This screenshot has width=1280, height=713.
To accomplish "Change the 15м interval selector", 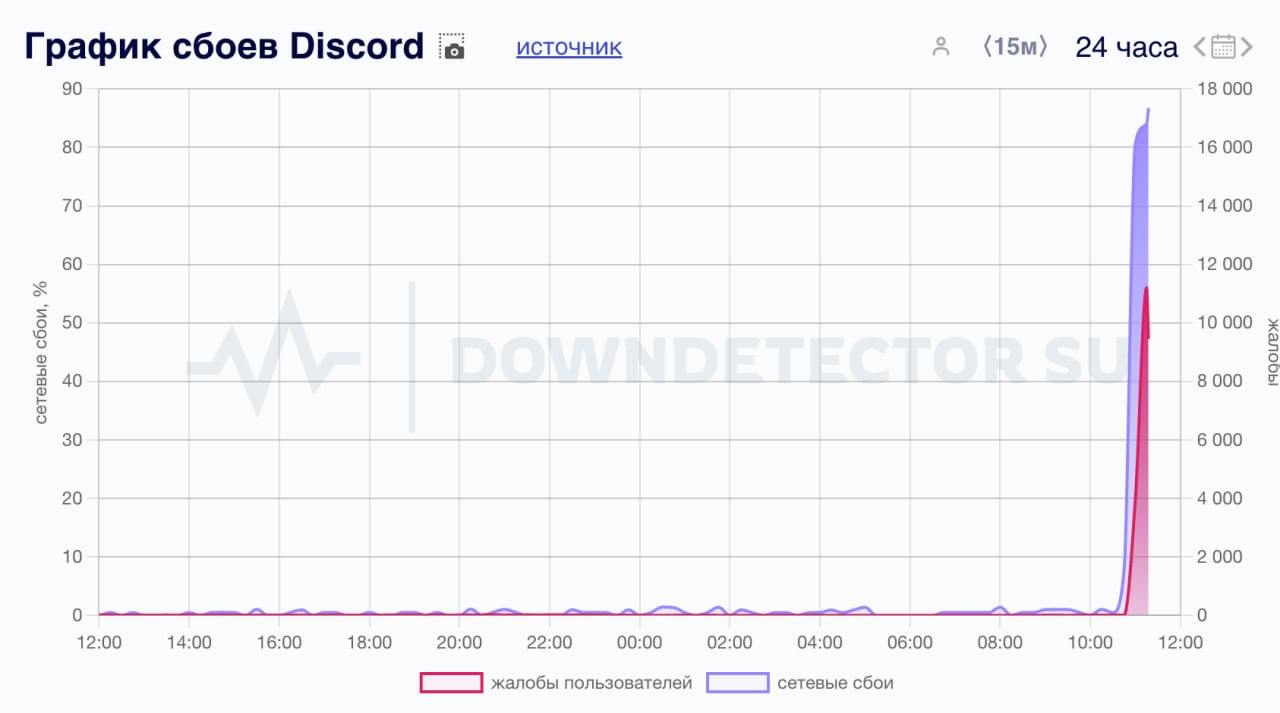I will (x=1015, y=46).
